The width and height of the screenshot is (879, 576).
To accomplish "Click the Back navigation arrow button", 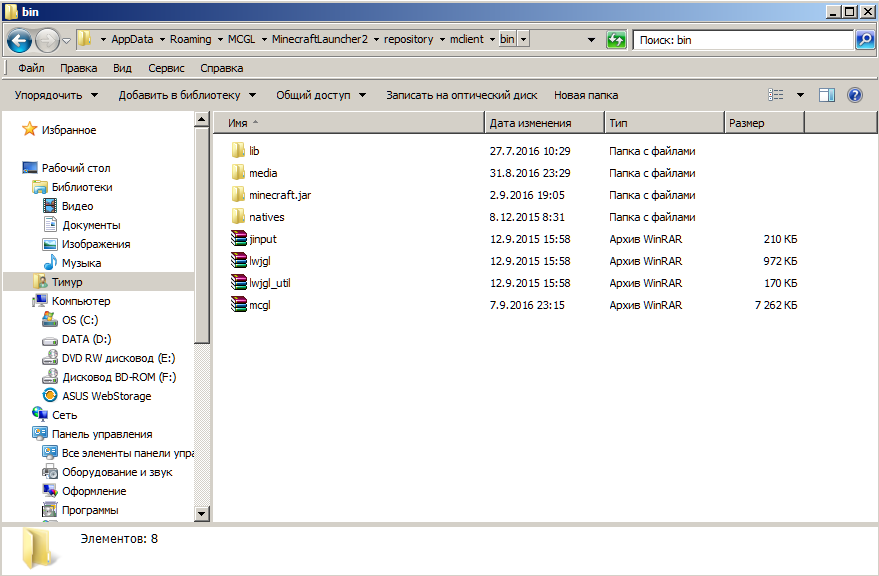I will 20,40.
